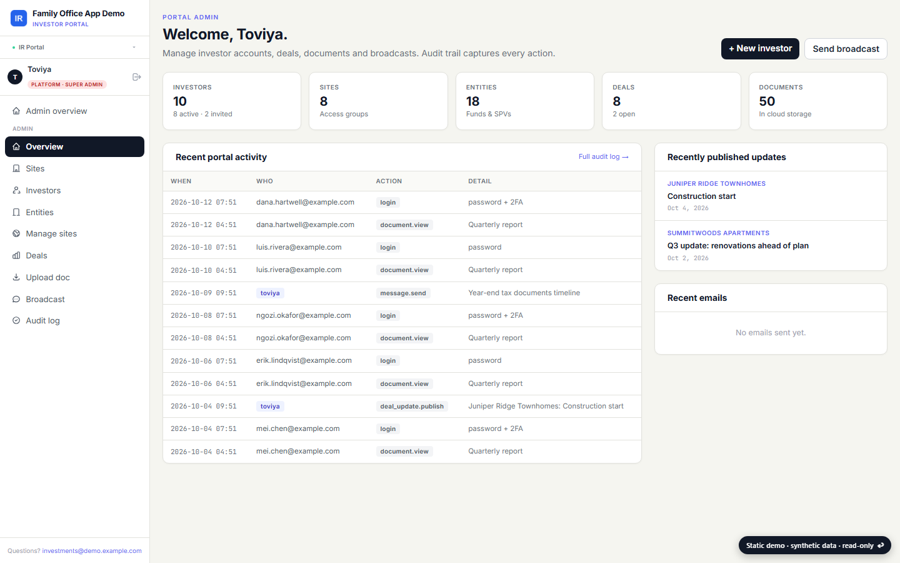Click ngozi.okafor@example.com in the login row
Viewport: 900px width, 563px height.
click(x=303, y=315)
